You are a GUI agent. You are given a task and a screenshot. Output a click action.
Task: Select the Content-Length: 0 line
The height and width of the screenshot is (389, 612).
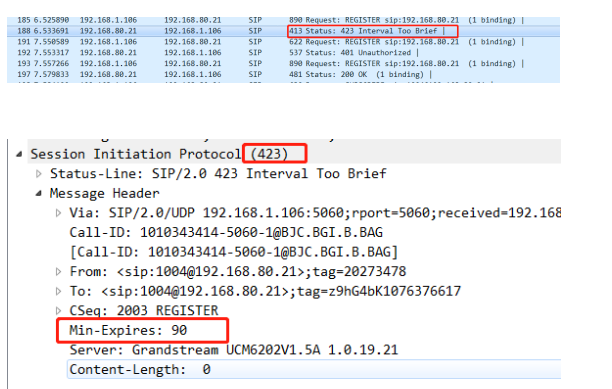pyautogui.click(x=314, y=369)
